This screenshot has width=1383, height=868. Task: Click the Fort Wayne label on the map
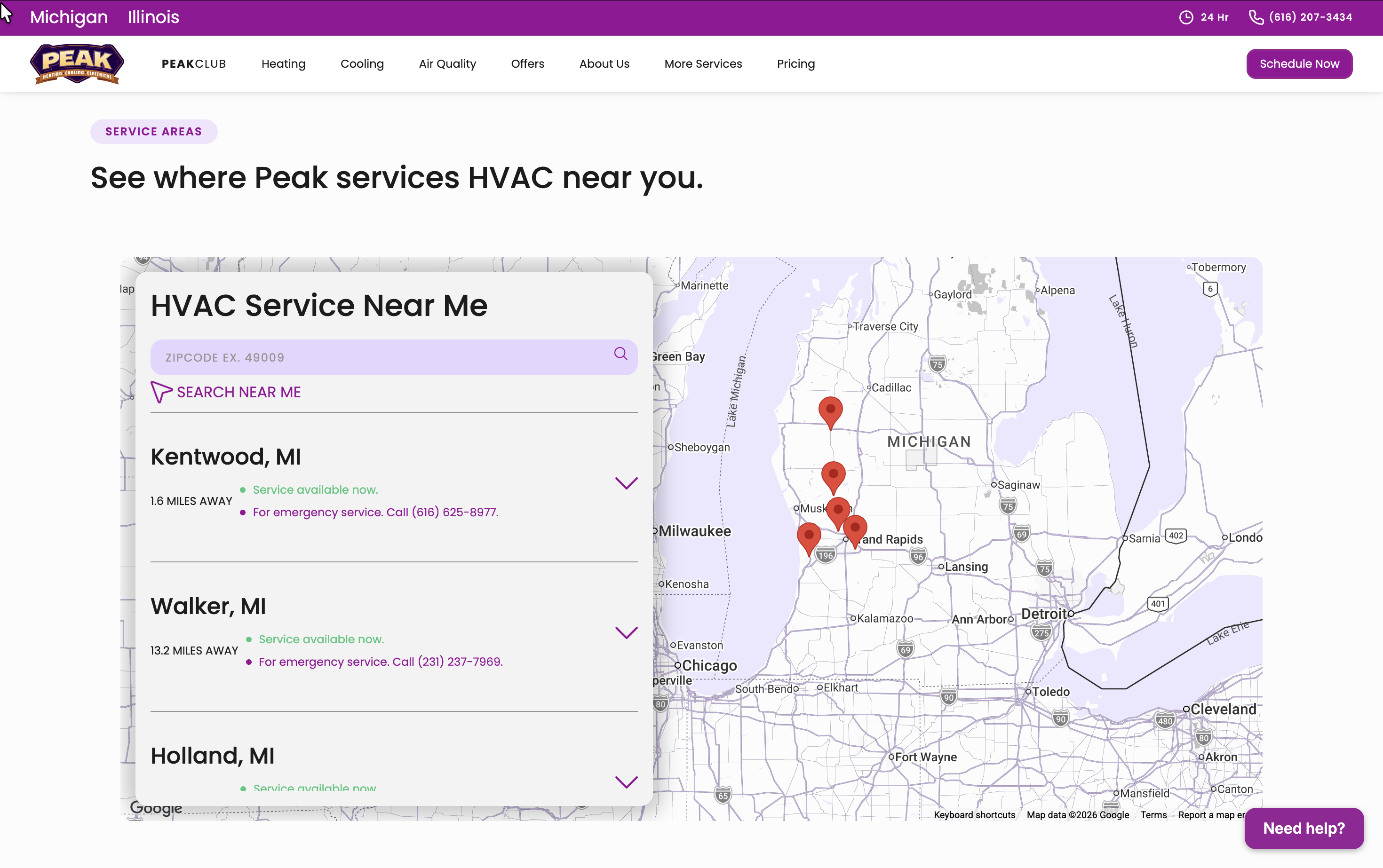[926, 757]
